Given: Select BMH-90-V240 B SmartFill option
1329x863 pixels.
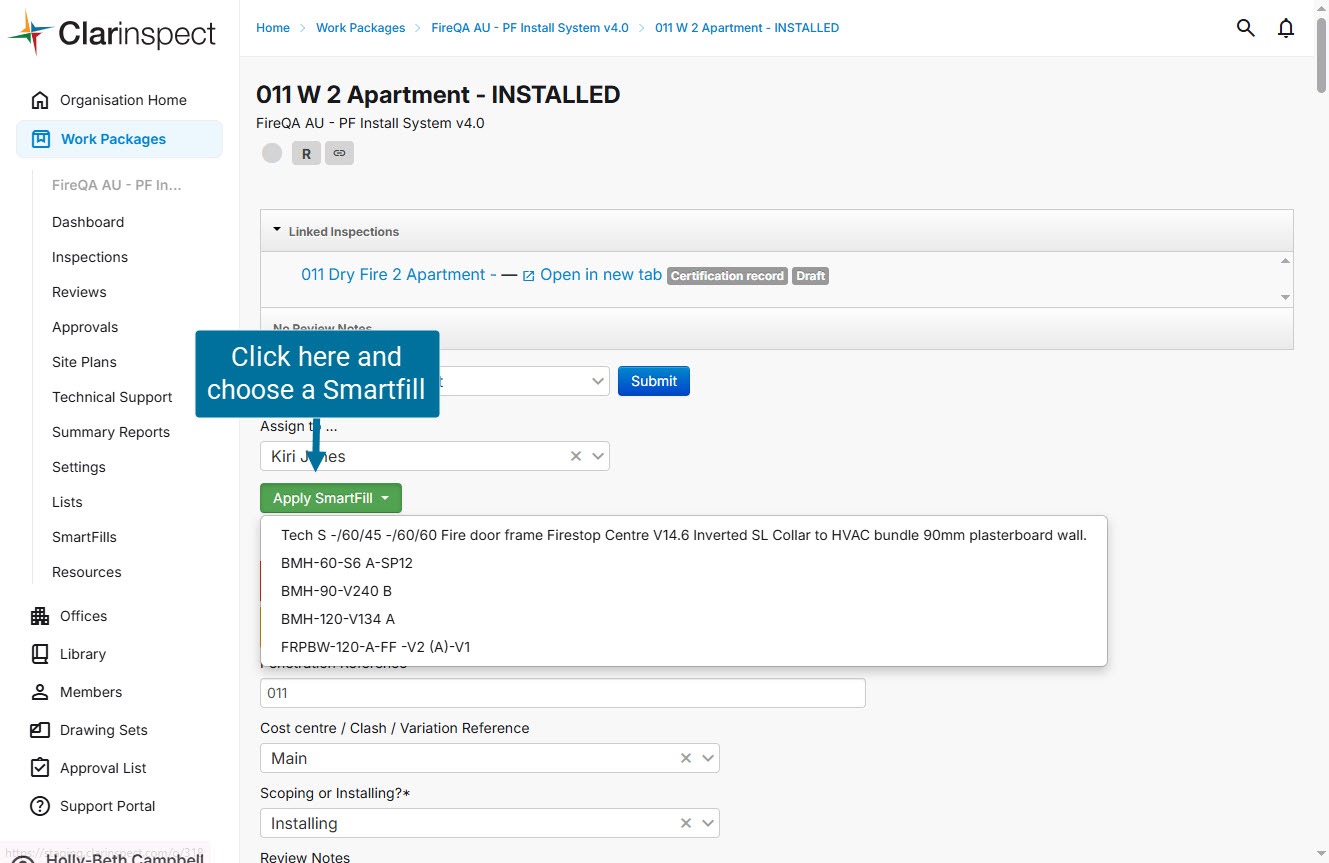Looking at the screenshot, I should (x=336, y=591).
